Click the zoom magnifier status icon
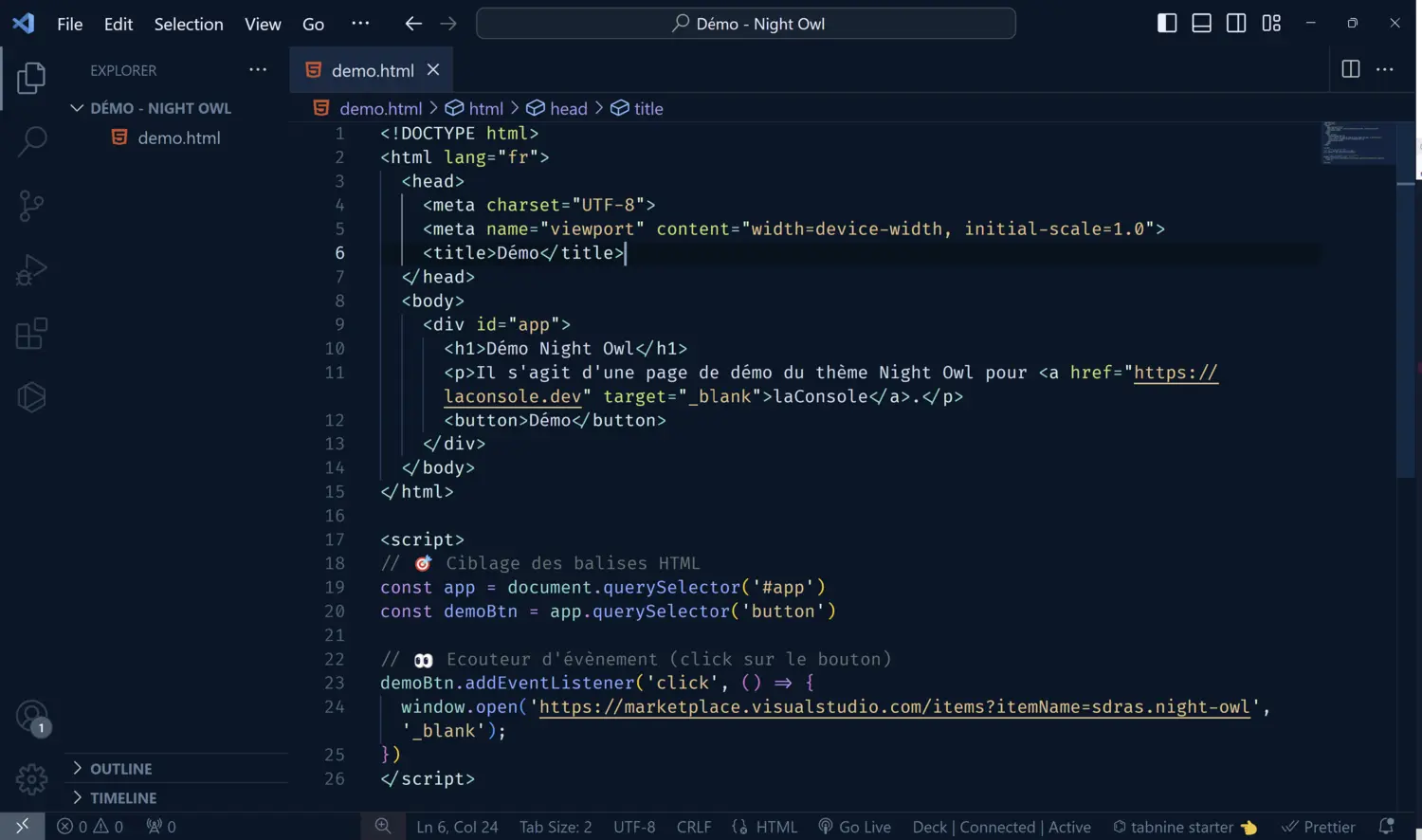The width and height of the screenshot is (1422, 840). pyautogui.click(x=382, y=826)
